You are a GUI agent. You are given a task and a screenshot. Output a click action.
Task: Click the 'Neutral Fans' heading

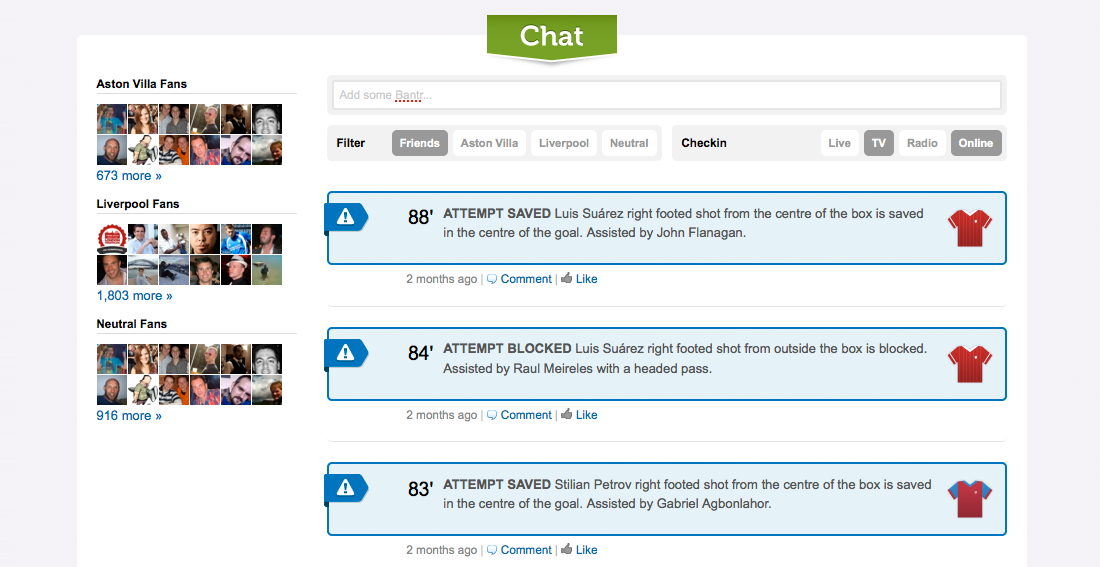click(132, 323)
